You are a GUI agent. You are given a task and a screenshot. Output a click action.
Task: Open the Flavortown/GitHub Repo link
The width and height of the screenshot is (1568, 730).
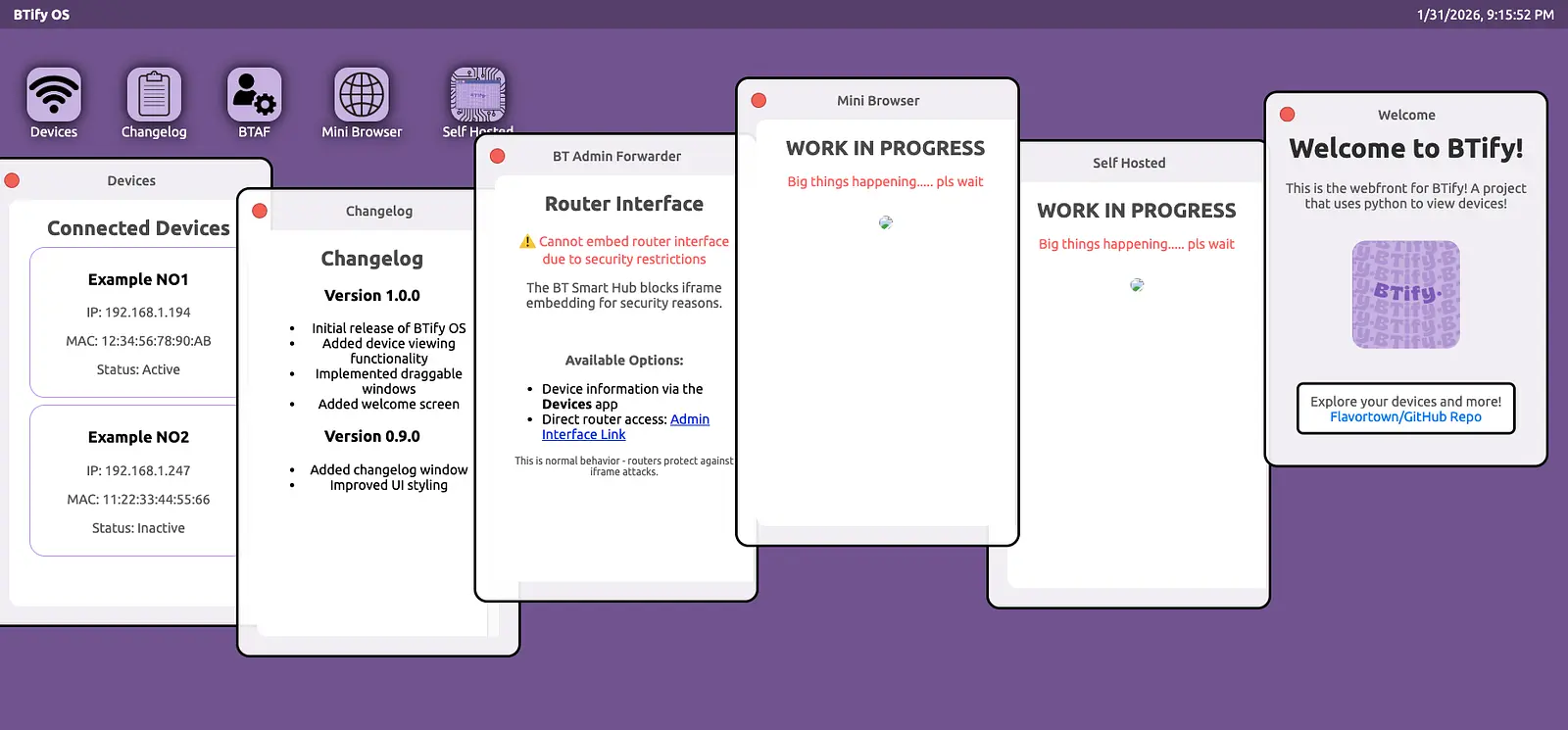[1405, 416]
